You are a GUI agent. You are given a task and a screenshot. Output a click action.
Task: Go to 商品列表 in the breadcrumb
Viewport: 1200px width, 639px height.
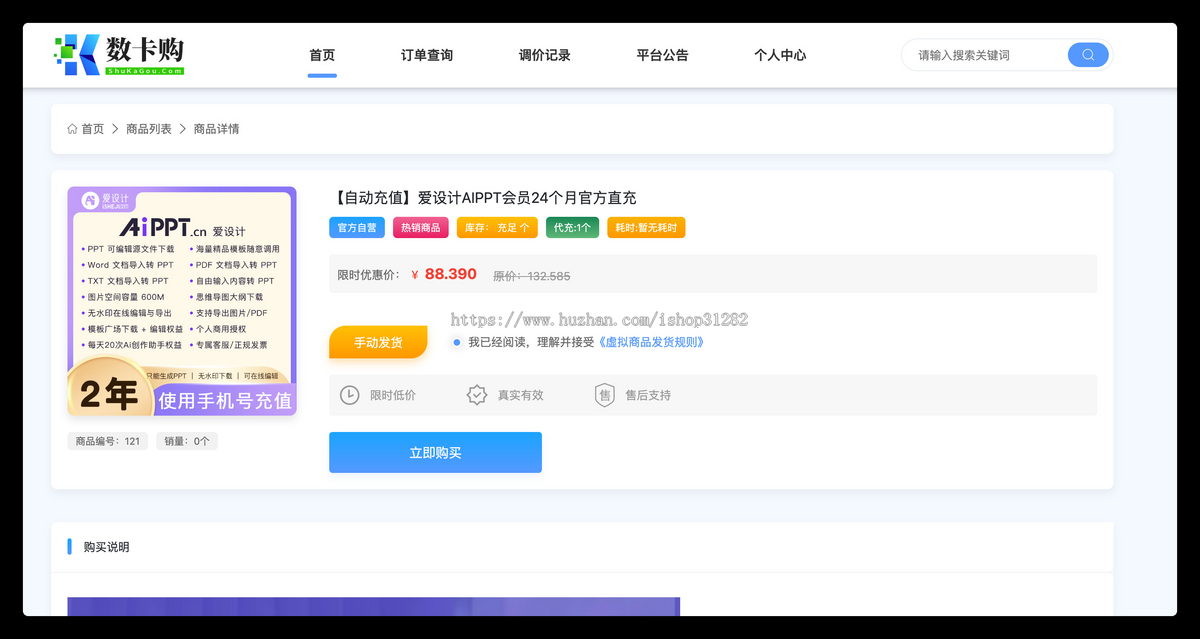(x=149, y=129)
